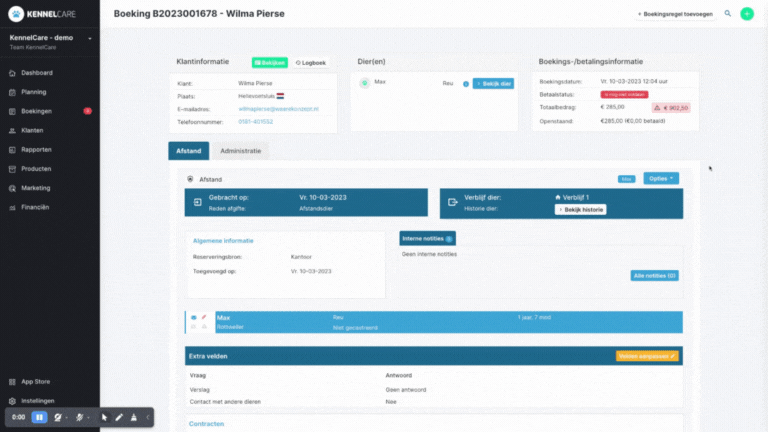768x432 pixels.
Task: Toggle the camera off in recorder bar
Action: pos(58,417)
